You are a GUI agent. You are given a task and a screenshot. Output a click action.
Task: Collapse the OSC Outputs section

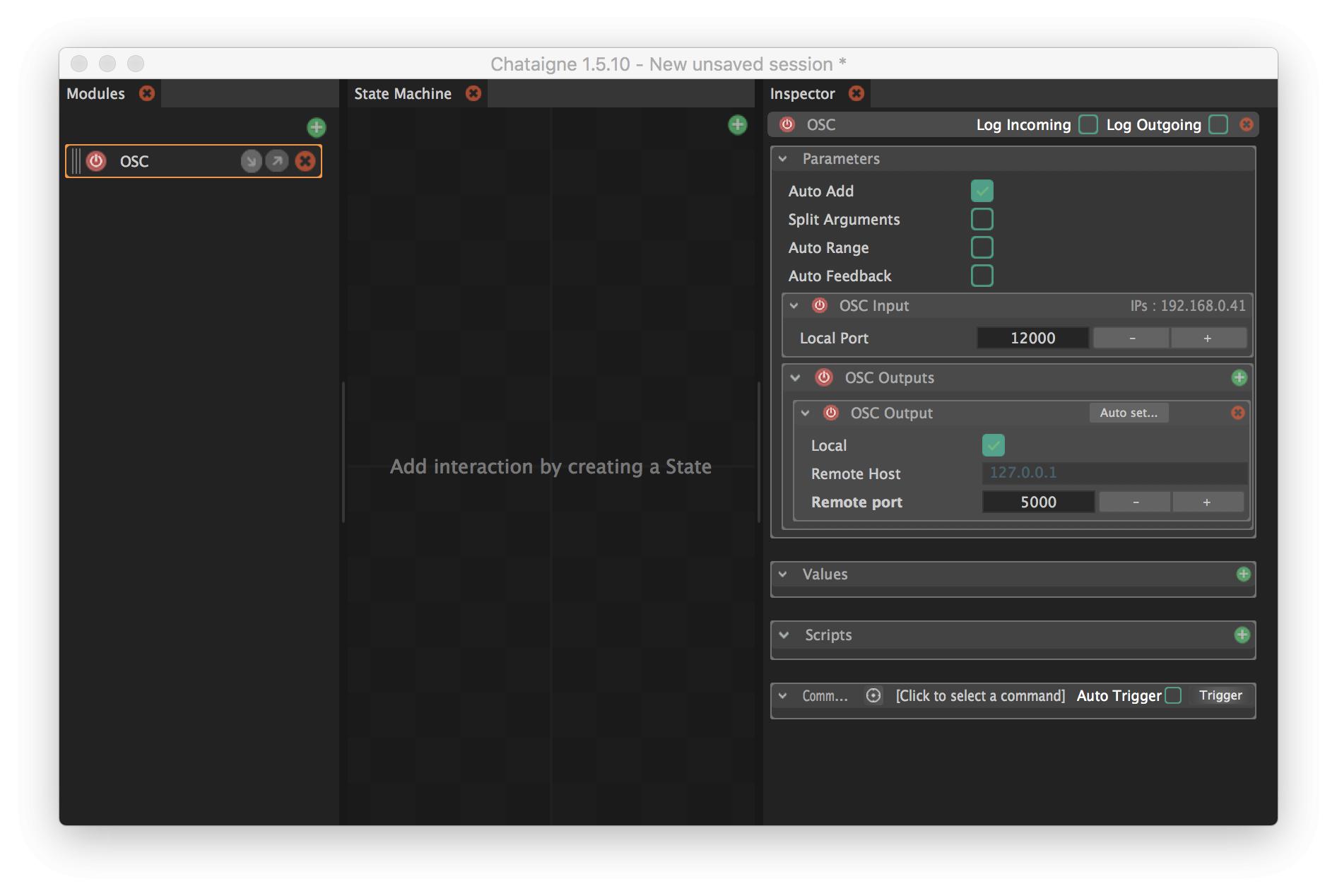(x=795, y=378)
